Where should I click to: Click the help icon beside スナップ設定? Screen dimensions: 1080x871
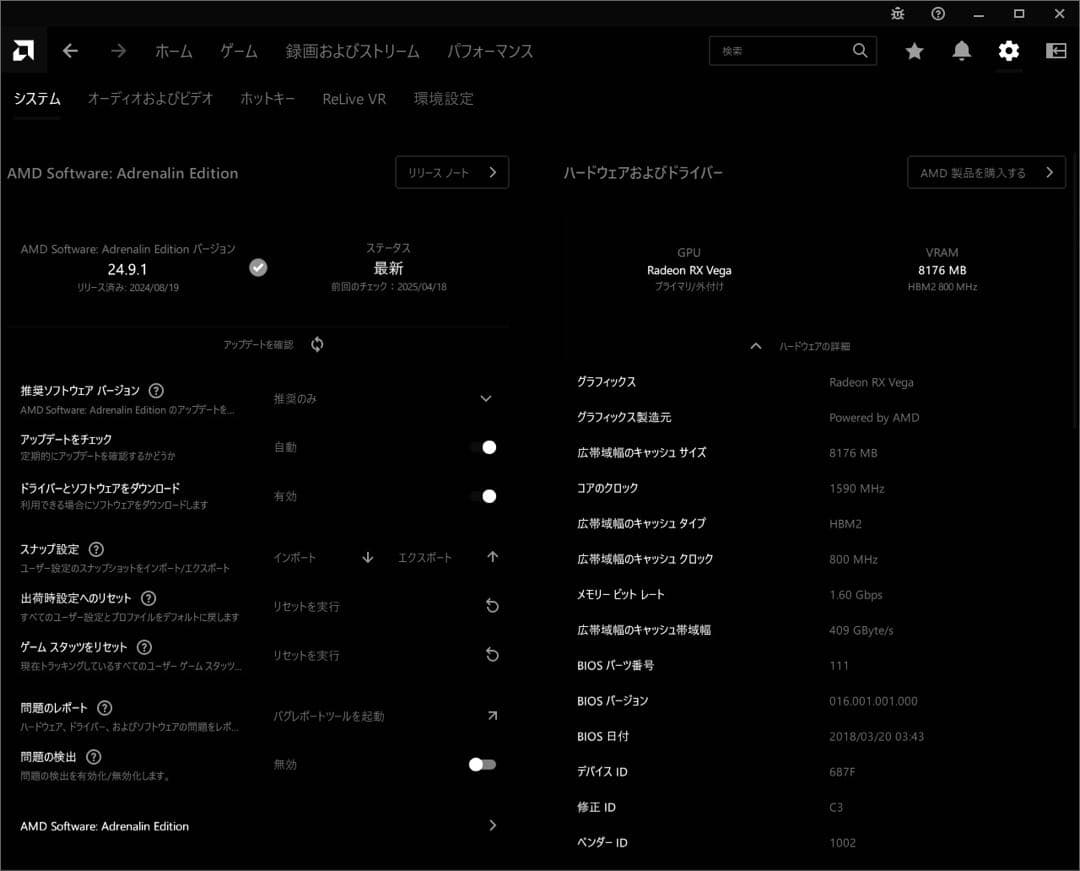point(95,548)
